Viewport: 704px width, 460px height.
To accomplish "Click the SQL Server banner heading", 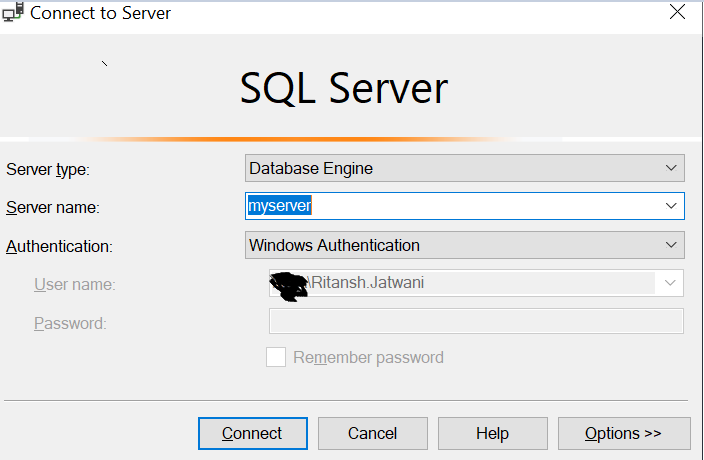I will point(343,89).
